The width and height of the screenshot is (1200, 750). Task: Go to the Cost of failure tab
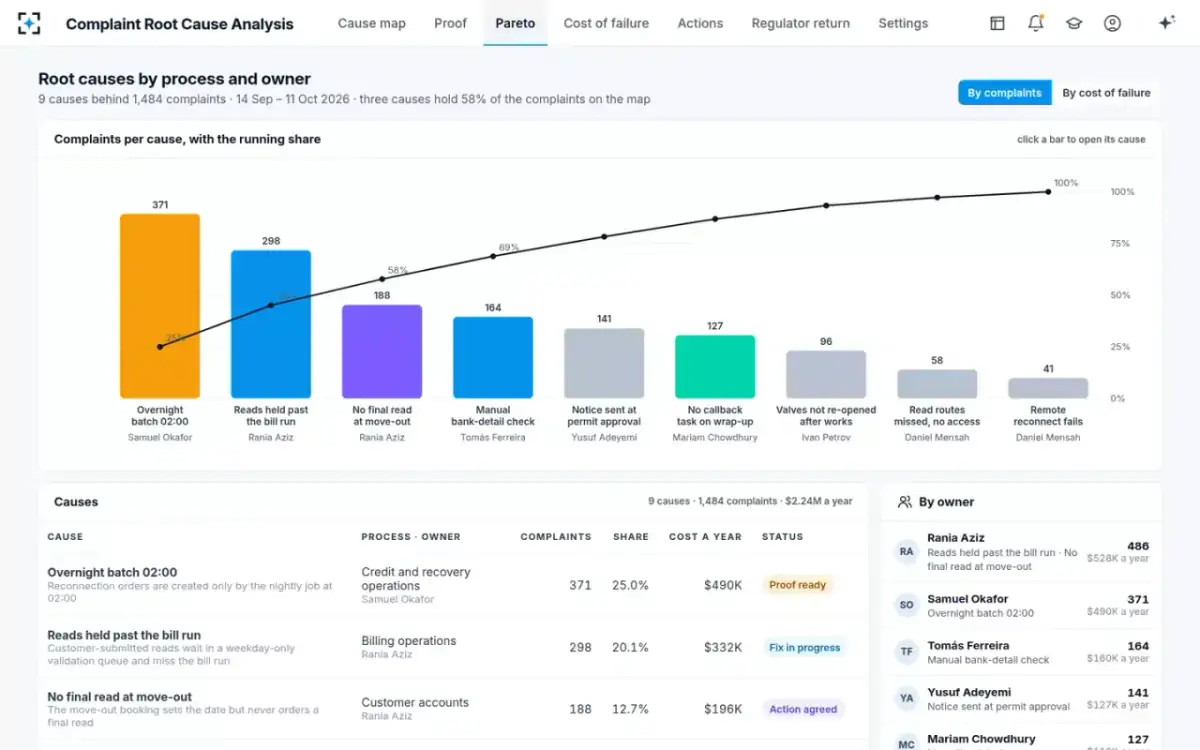(x=606, y=23)
